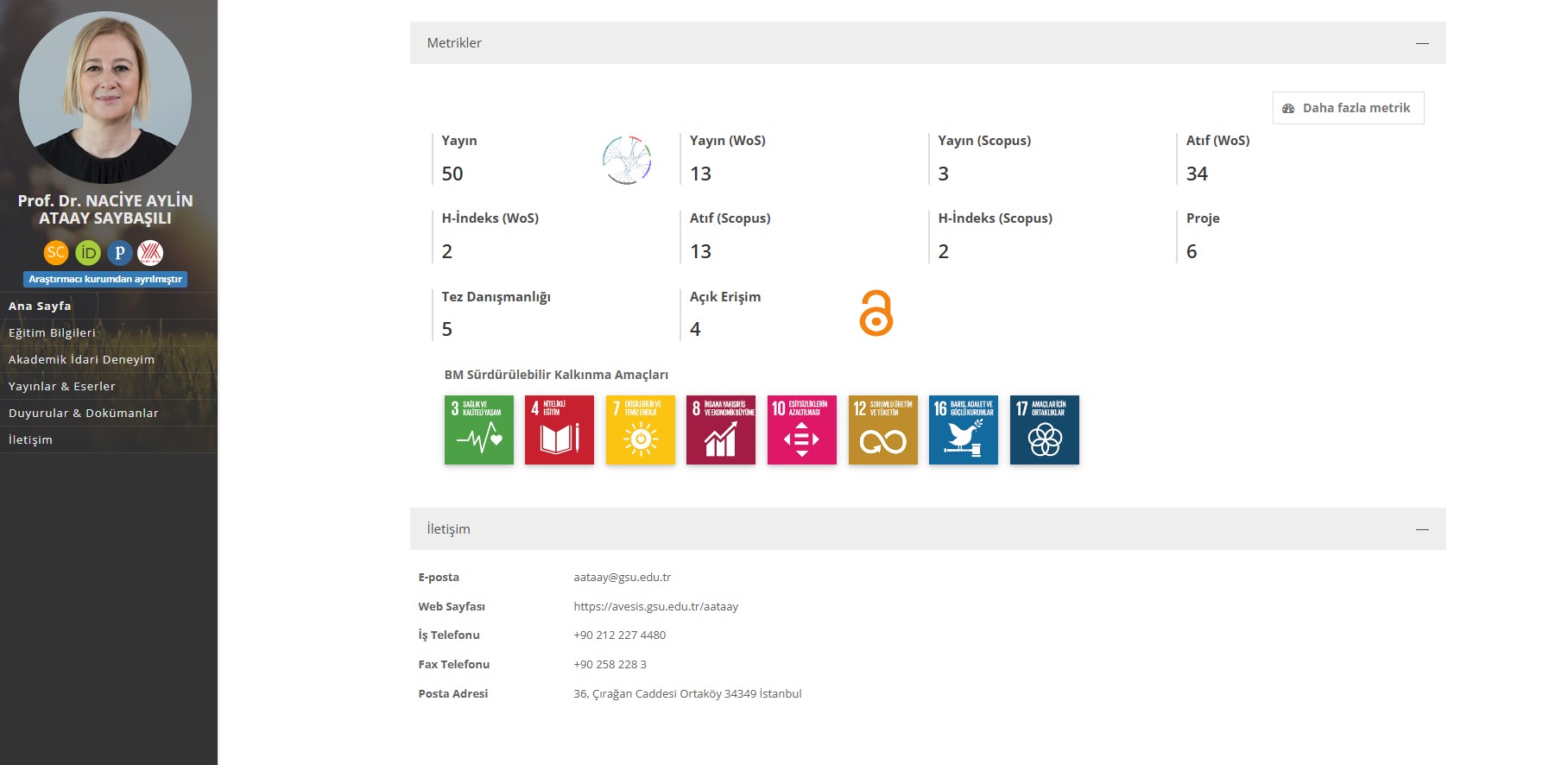Click the aataay@gsu.edu.tr email address
This screenshot has width=1568, height=765.
click(x=622, y=577)
